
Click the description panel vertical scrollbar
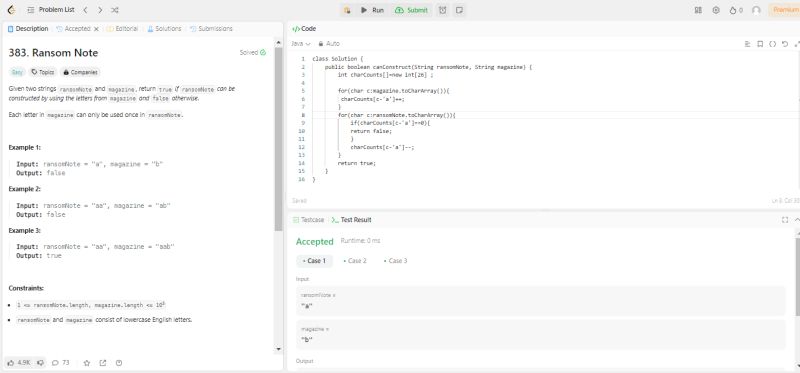click(279, 138)
